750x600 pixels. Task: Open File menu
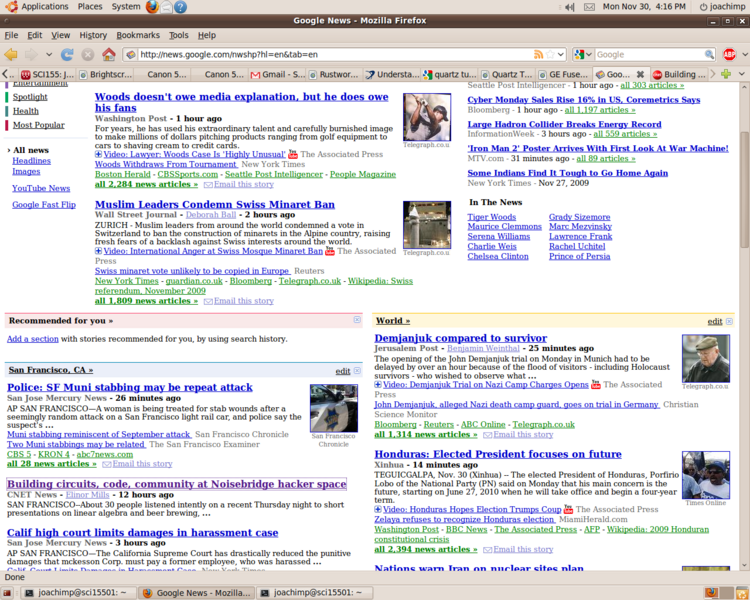coord(11,35)
